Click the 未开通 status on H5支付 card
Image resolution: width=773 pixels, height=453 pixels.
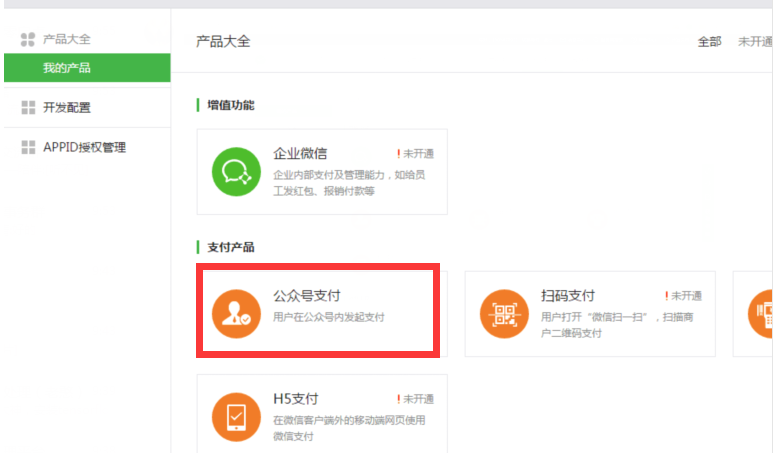[x=416, y=399]
